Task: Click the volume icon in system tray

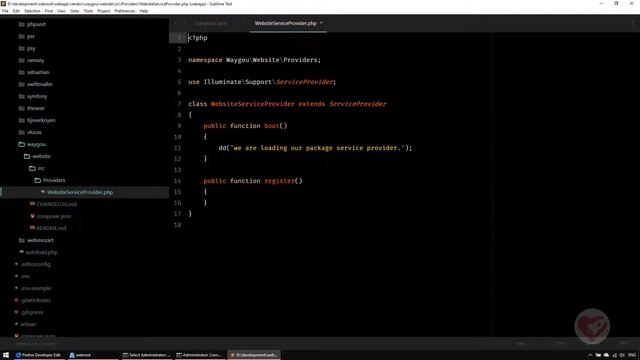Action: click(x=622, y=355)
